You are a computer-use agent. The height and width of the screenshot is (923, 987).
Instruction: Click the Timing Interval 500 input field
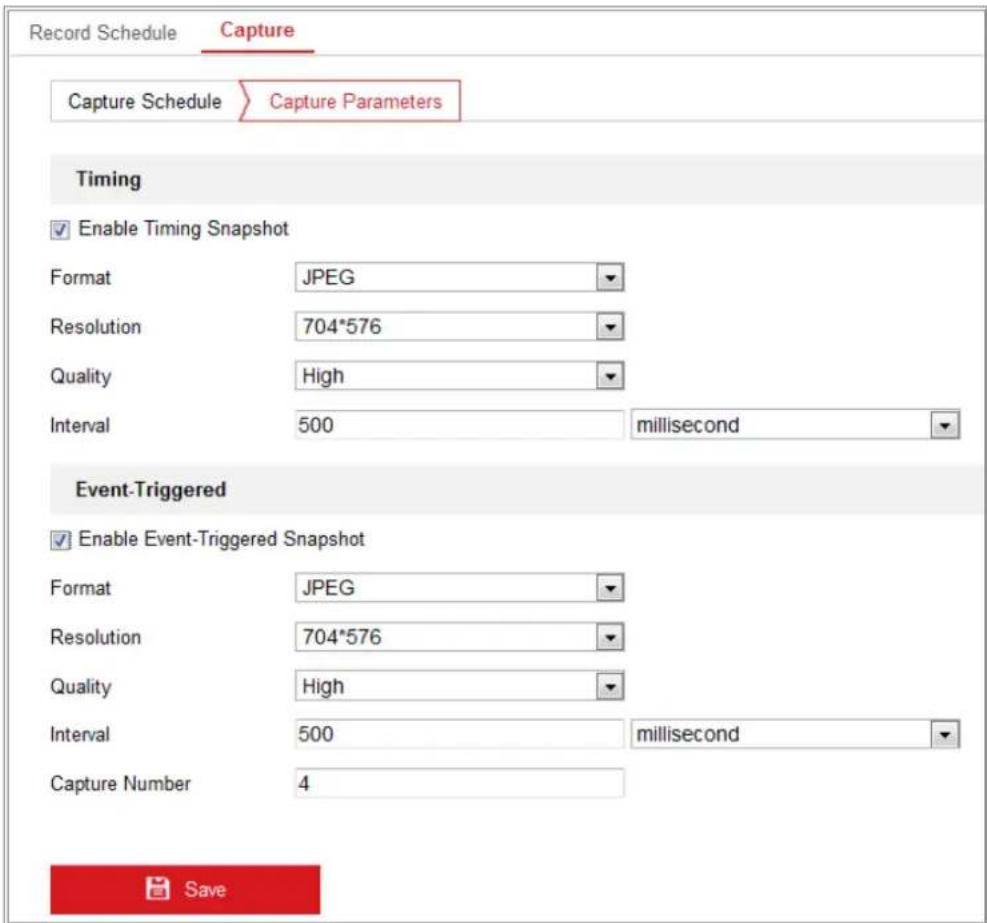pyautogui.click(x=460, y=425)
